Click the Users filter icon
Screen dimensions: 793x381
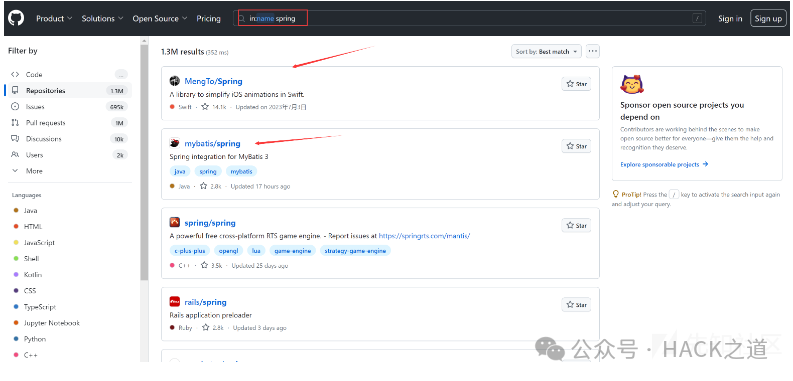15,155
